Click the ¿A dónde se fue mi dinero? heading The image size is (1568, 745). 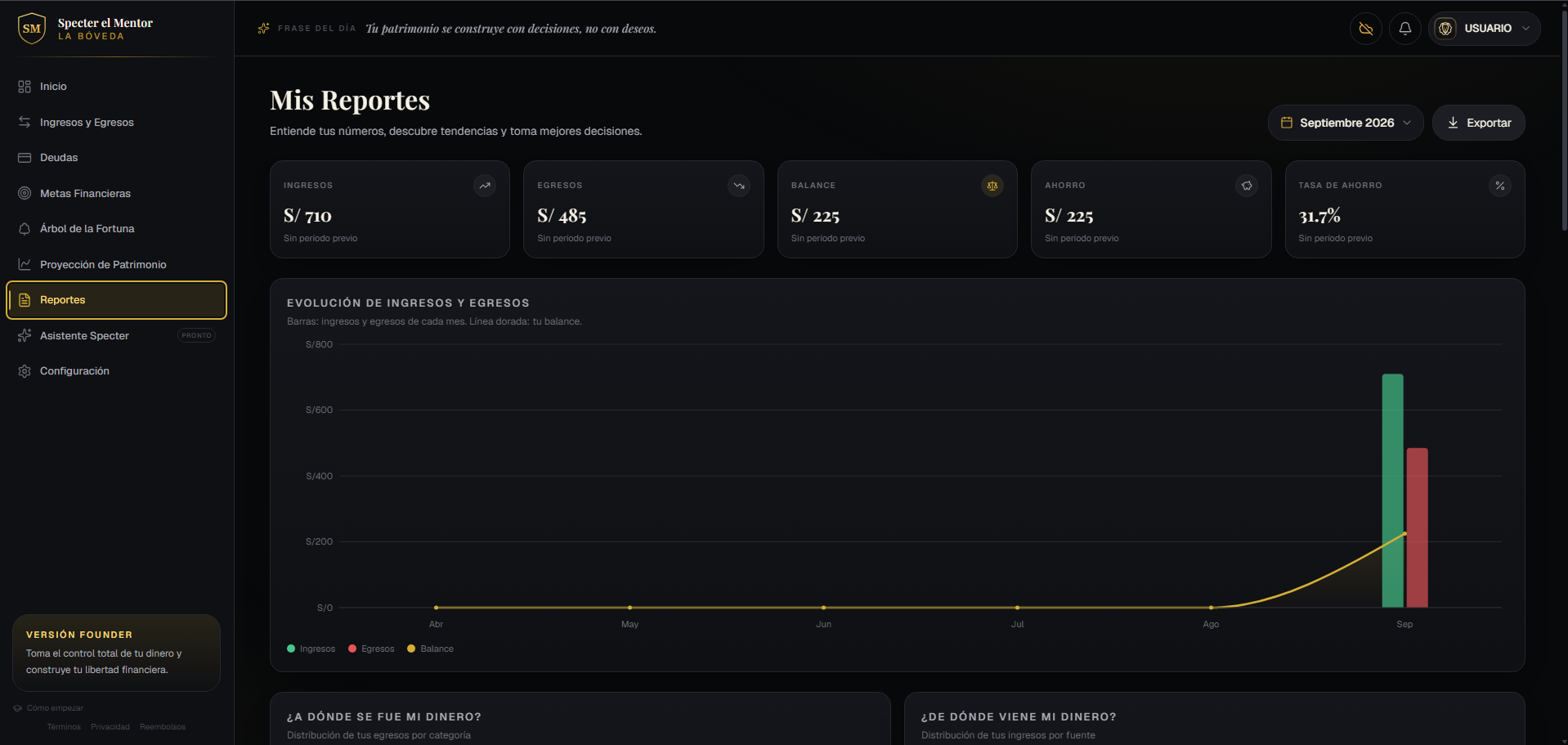pos(384,716)
